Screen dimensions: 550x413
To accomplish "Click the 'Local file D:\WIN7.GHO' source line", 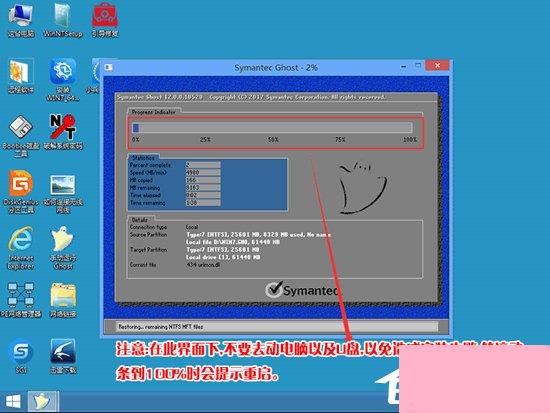I will (x=233, y=242).
